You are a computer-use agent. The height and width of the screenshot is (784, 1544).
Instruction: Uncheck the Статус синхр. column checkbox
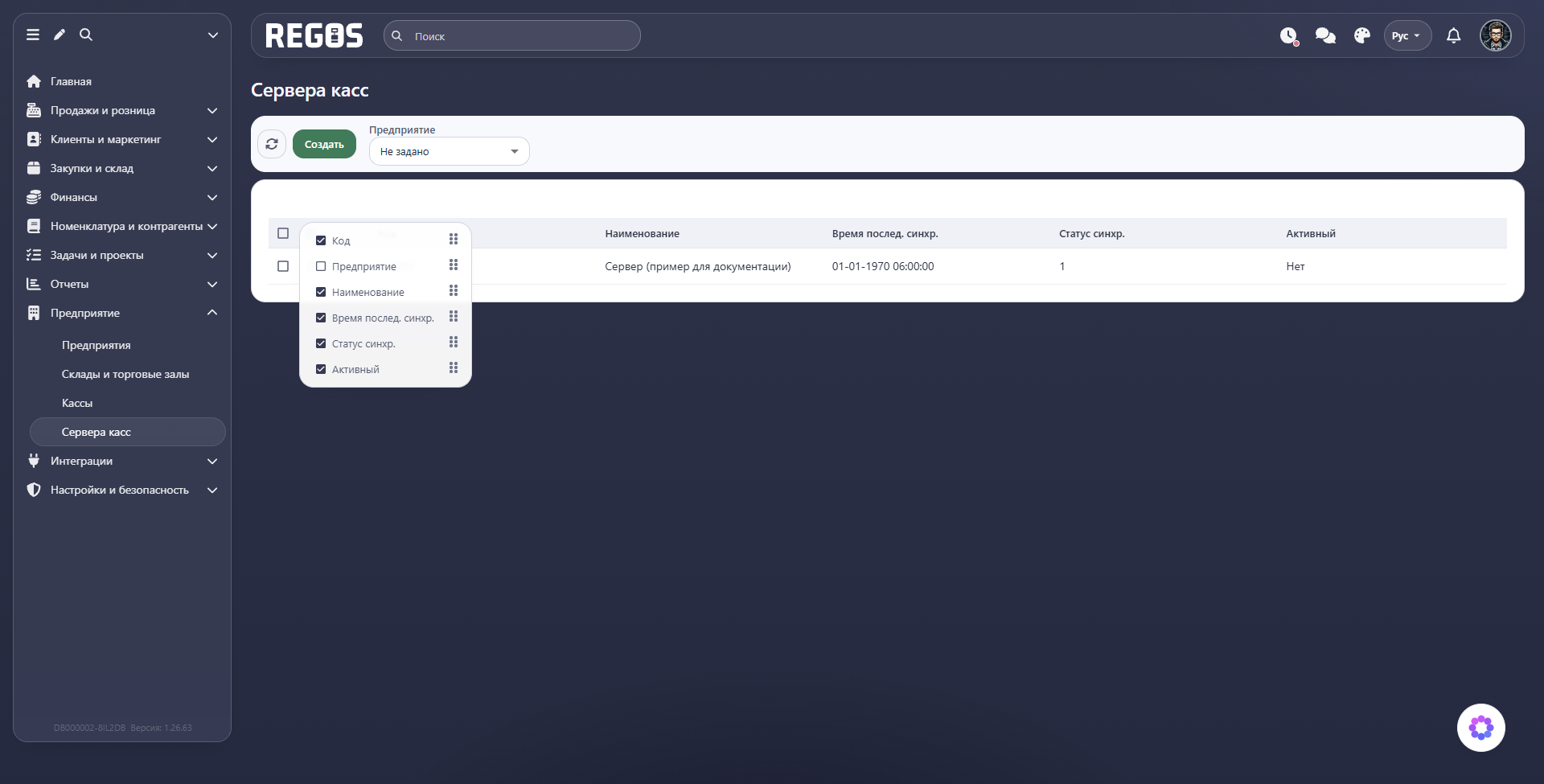click(x=321, y=343)
